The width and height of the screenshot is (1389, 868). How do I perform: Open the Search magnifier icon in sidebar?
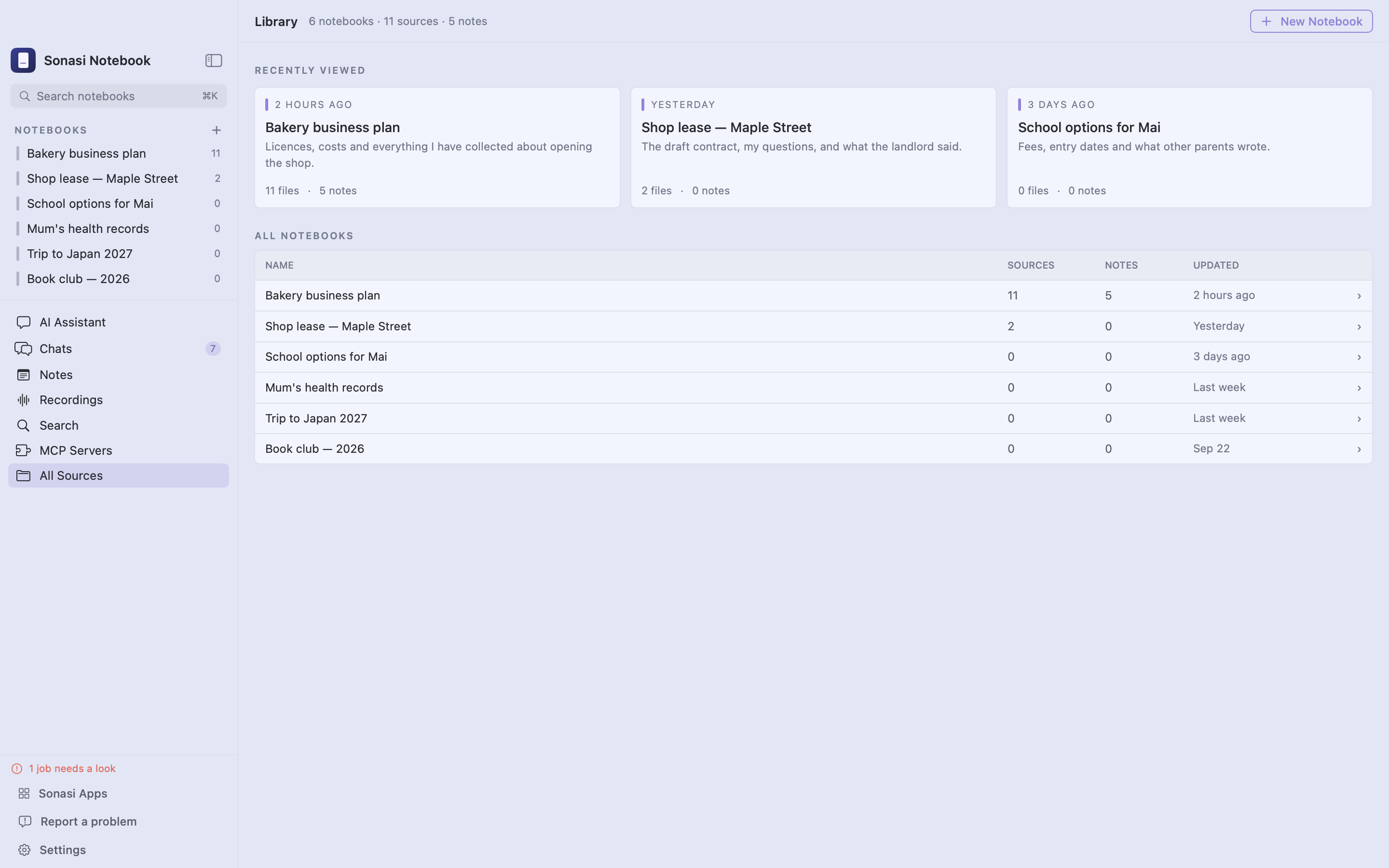(x=24, y=425)
